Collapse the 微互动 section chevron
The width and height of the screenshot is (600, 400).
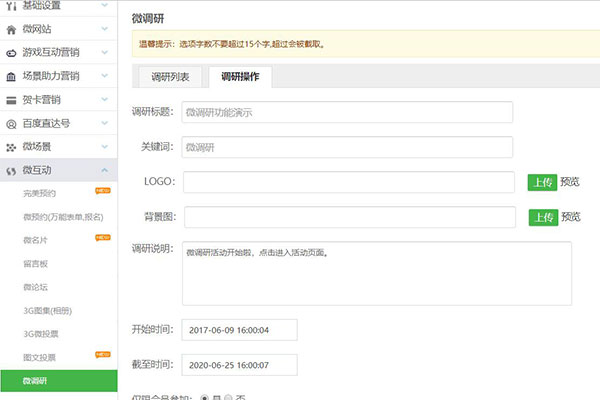click(x=104, y=170)
